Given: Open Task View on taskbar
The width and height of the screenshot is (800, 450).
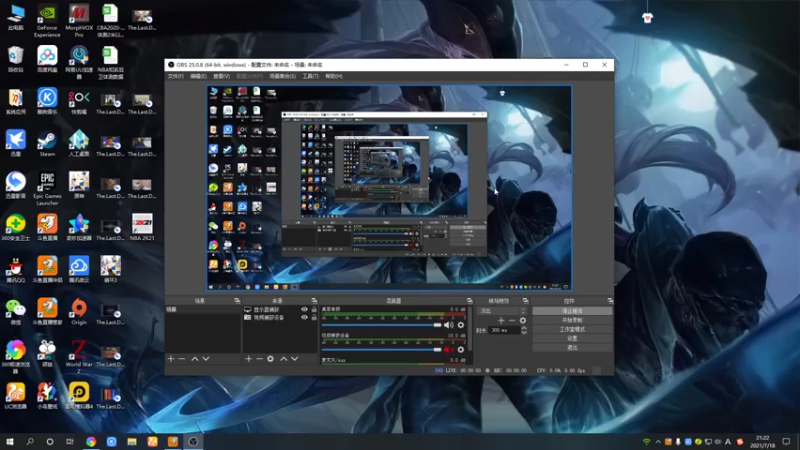Looking at the screenshot, I should coord(70,441).
